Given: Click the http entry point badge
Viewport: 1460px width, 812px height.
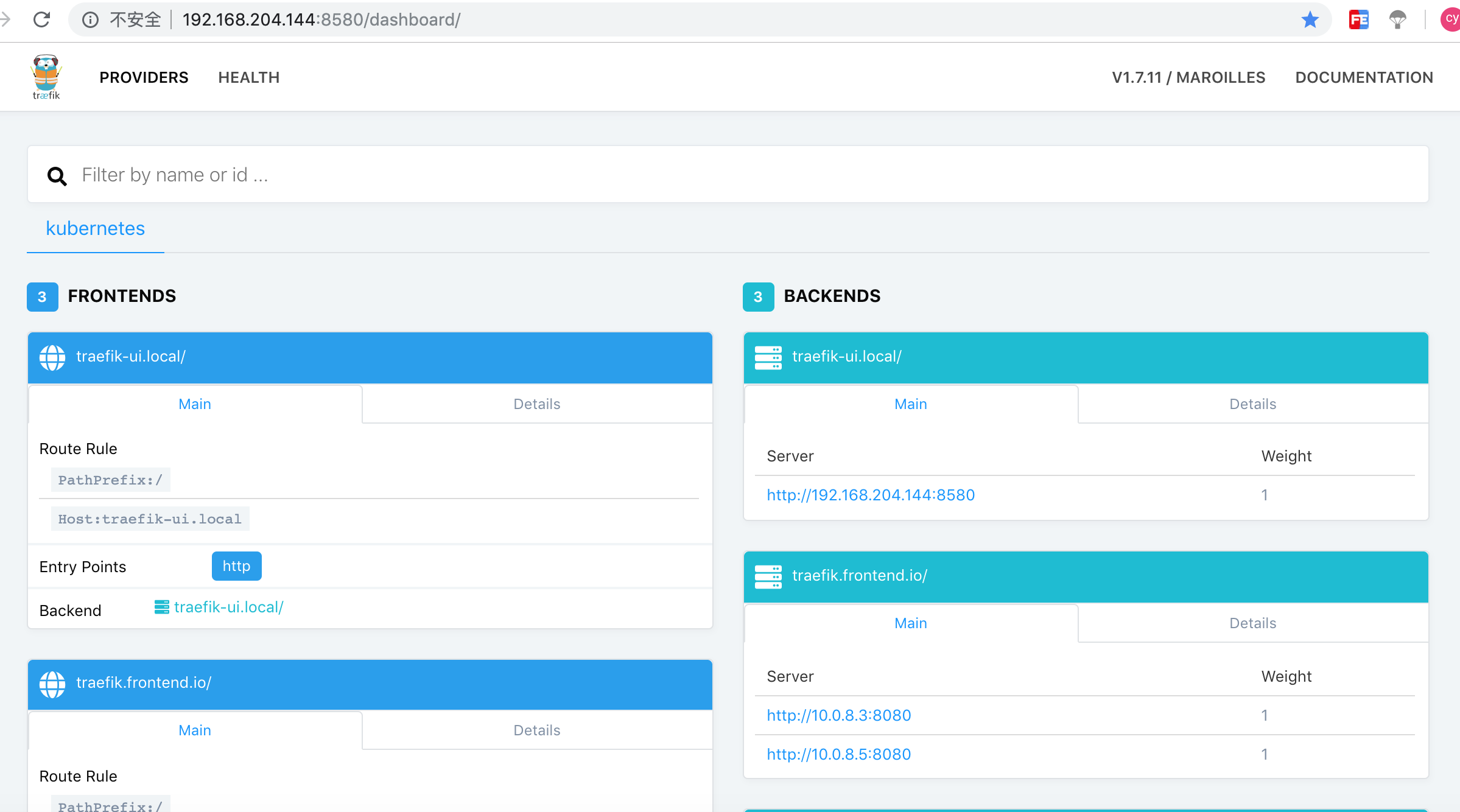Looking at the screenshot, I should [237, 566].
